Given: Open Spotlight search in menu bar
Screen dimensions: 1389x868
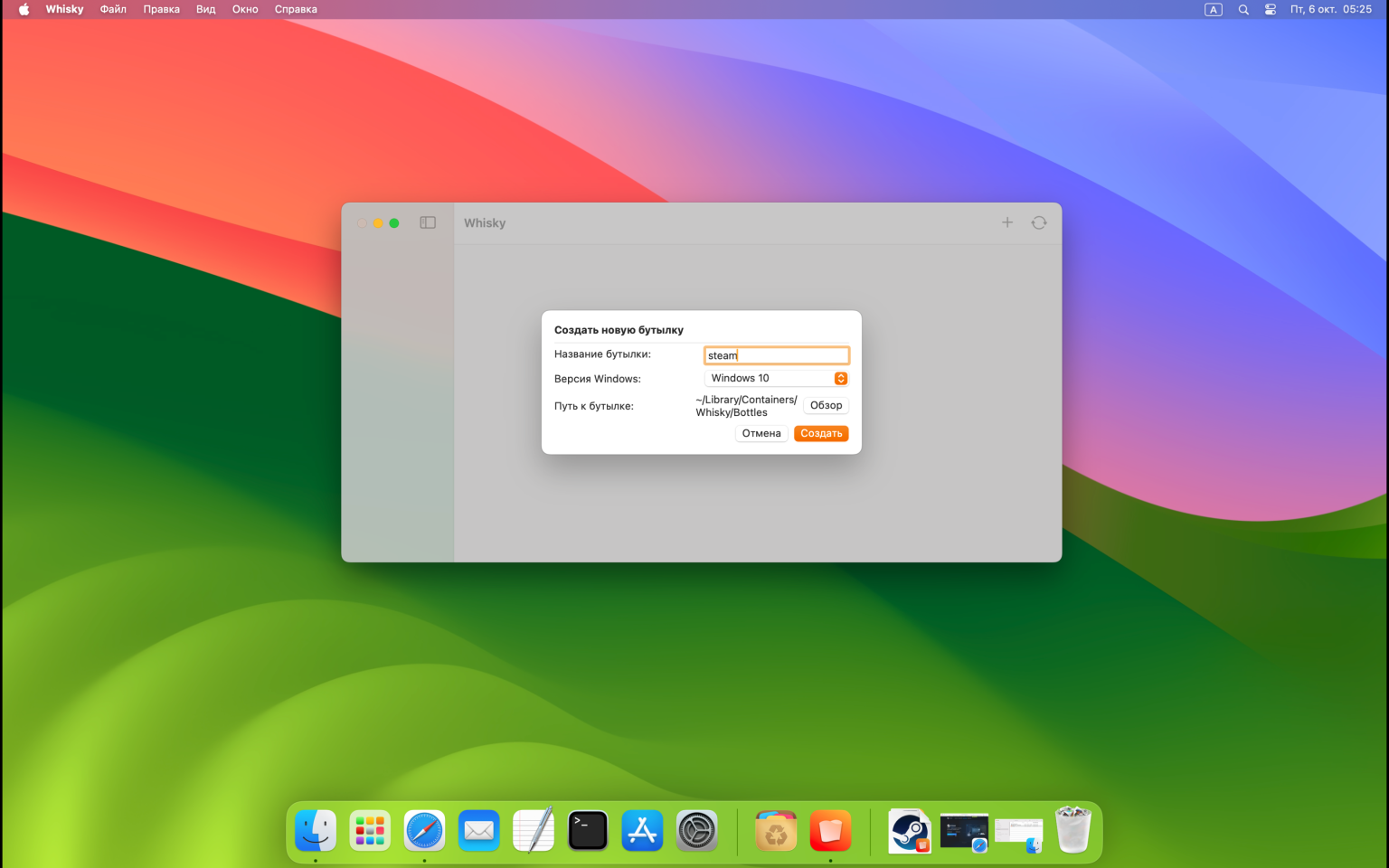Looking at the screenshot, I should tap(1243, 9).
